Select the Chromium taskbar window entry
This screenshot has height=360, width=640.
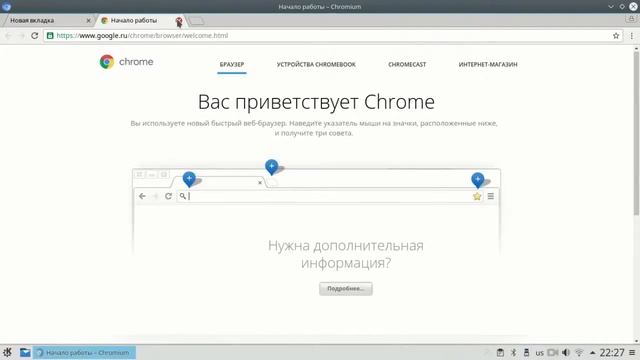[x=84, y=353]
